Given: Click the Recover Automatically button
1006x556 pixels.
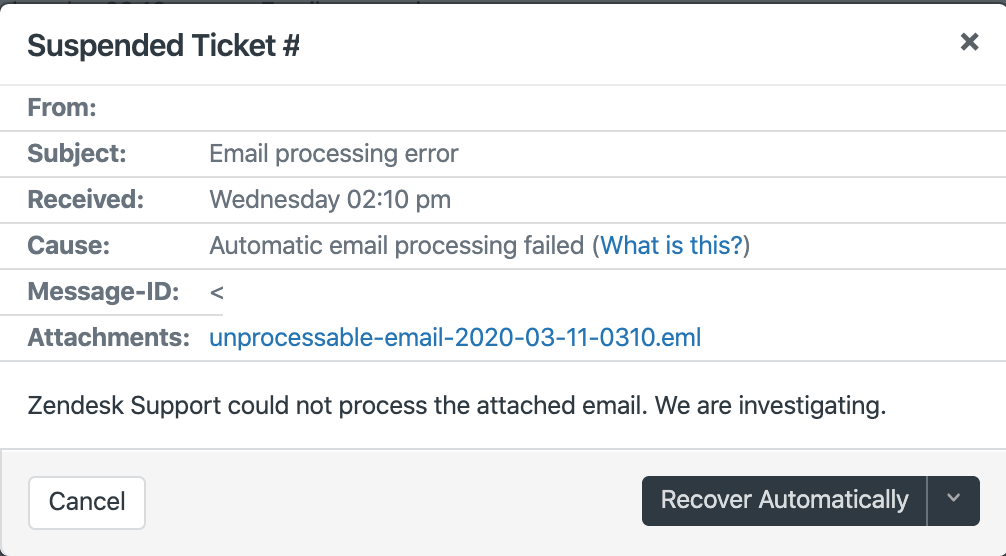Looking at the screenshot, I should tap(784, 500).
